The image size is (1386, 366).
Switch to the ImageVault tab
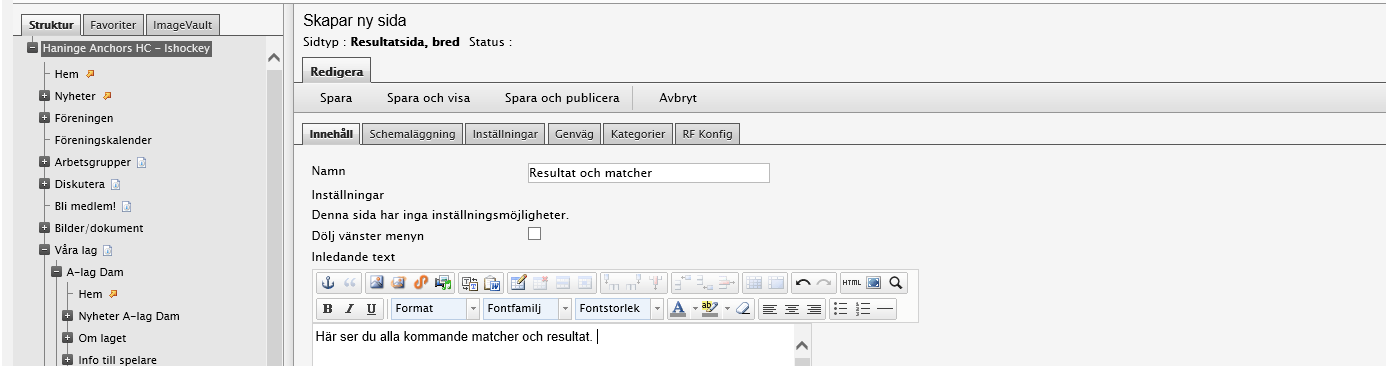click(183, 24)
